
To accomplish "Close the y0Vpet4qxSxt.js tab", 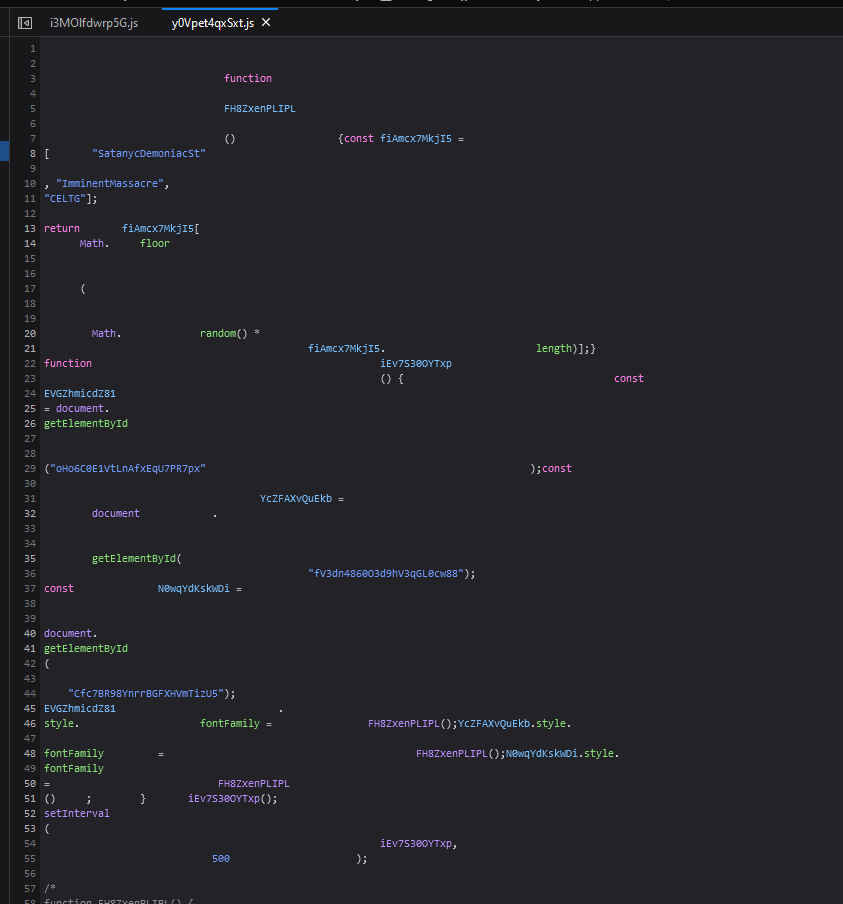I will point(264,22).
